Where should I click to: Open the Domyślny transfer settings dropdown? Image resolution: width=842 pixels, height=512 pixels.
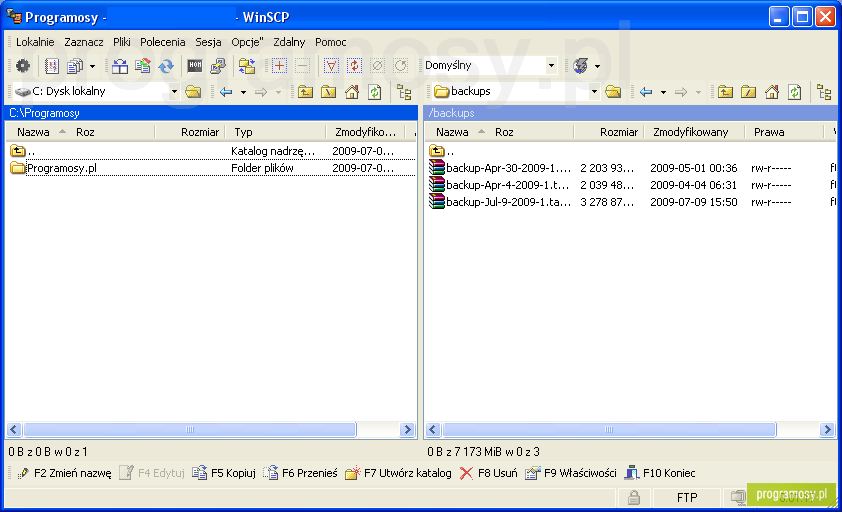click(x=551, y=66)
